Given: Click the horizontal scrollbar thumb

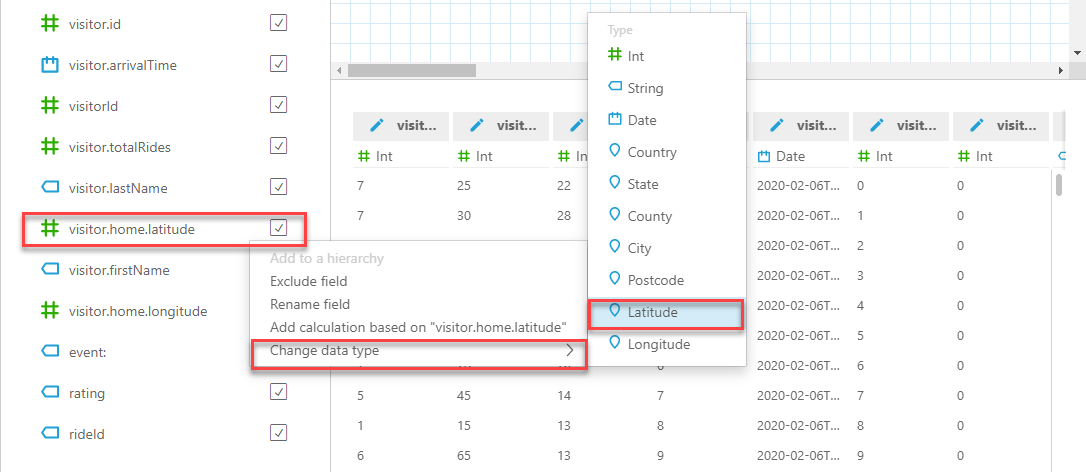Looking at the screenshot, I should tap(411, 70).
